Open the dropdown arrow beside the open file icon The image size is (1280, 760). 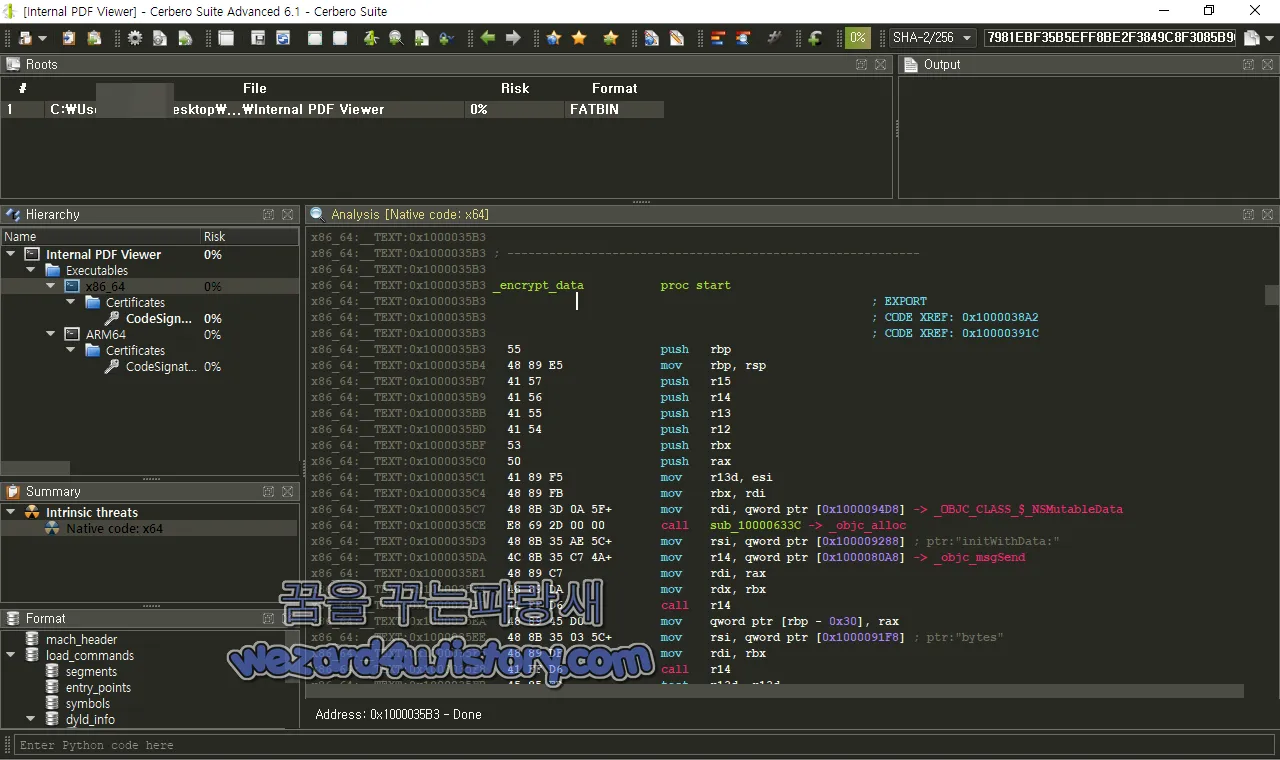[43, 38]
